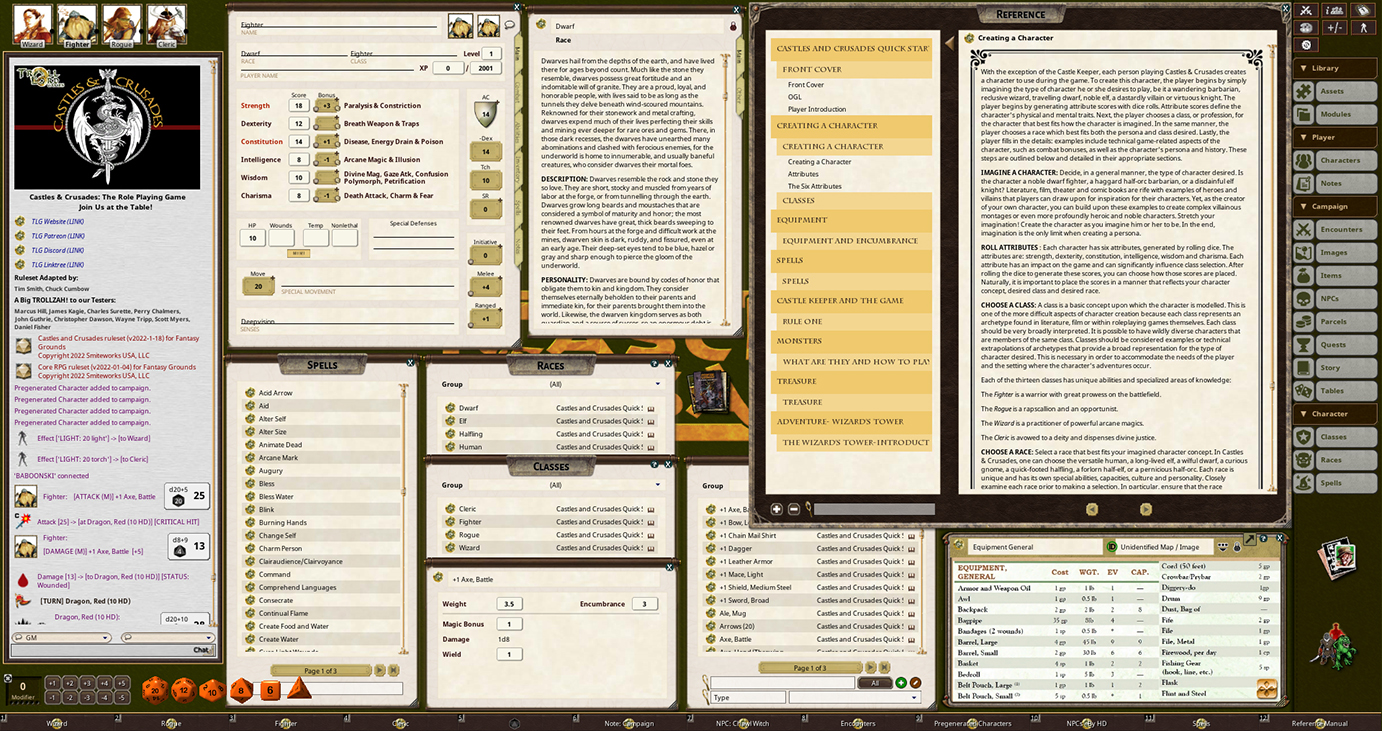Toggle the record lock in Equipment General window

[1237, 546]
